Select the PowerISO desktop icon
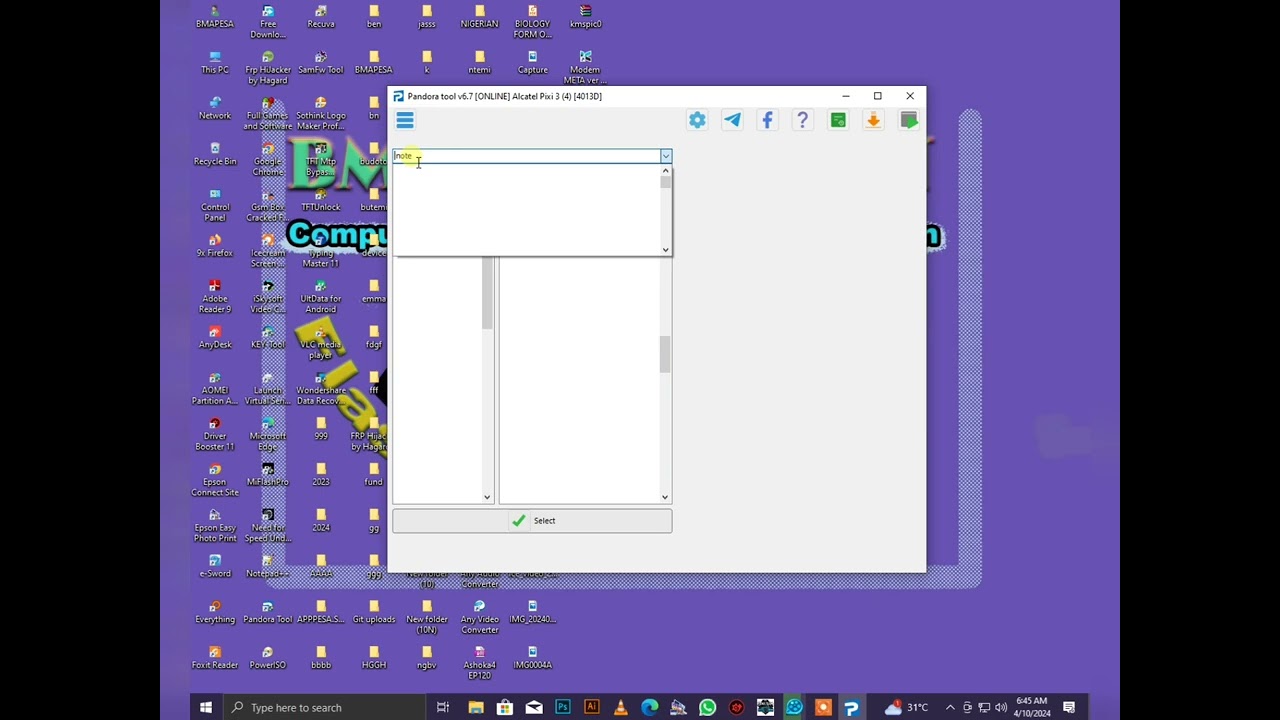Image resolution: width=1280 pixels, height=720 pixels. (x=268, y=658)
